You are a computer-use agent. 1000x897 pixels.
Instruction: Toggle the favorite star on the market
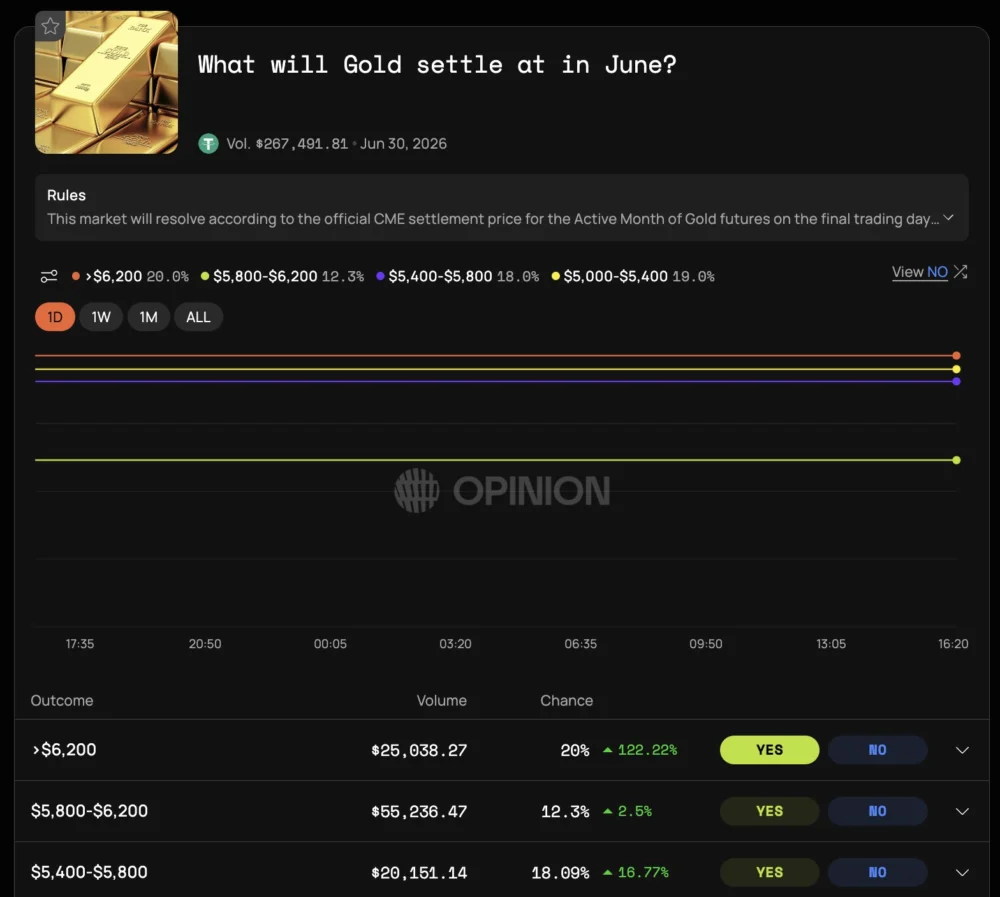click(x=50, y=26)
